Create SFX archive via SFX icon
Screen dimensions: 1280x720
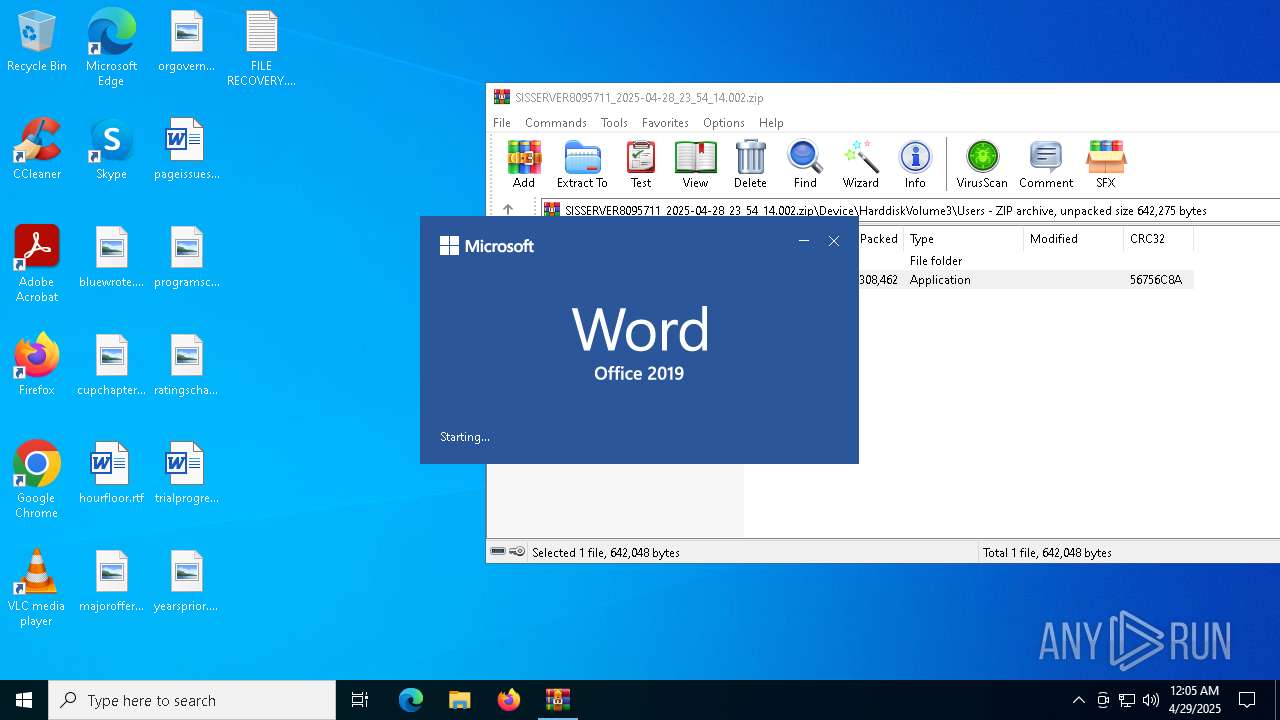(1106, 164)
